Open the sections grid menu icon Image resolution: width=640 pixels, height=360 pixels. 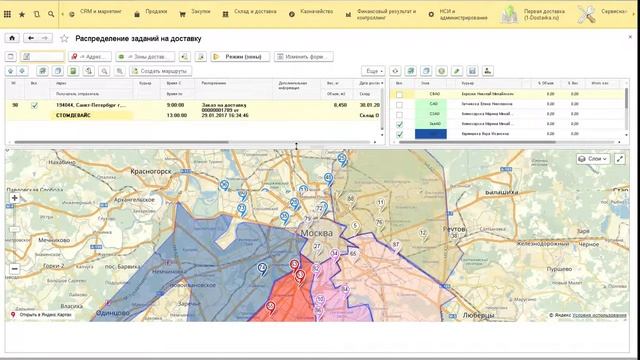7,14
